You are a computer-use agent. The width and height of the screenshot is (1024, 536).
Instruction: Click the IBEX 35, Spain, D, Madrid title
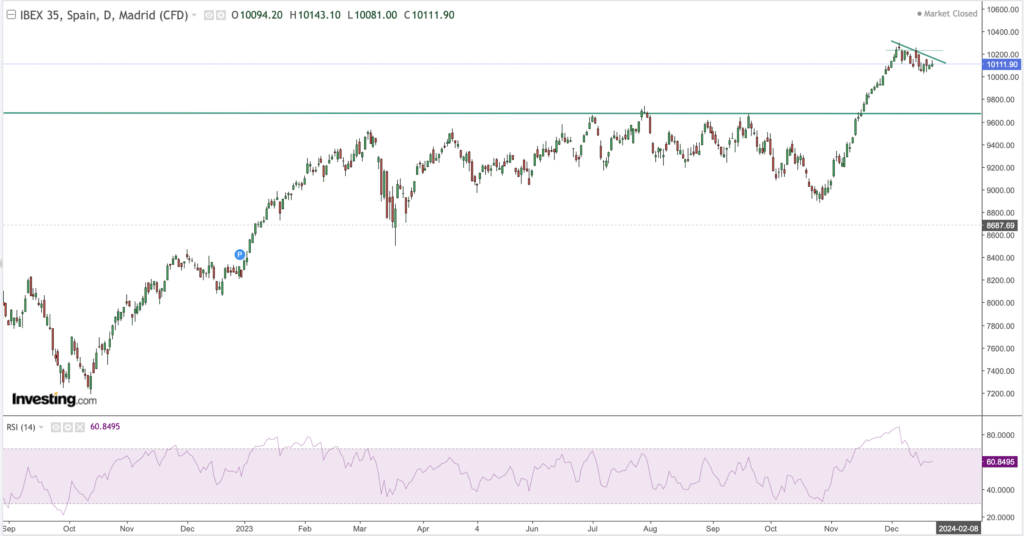100,16
